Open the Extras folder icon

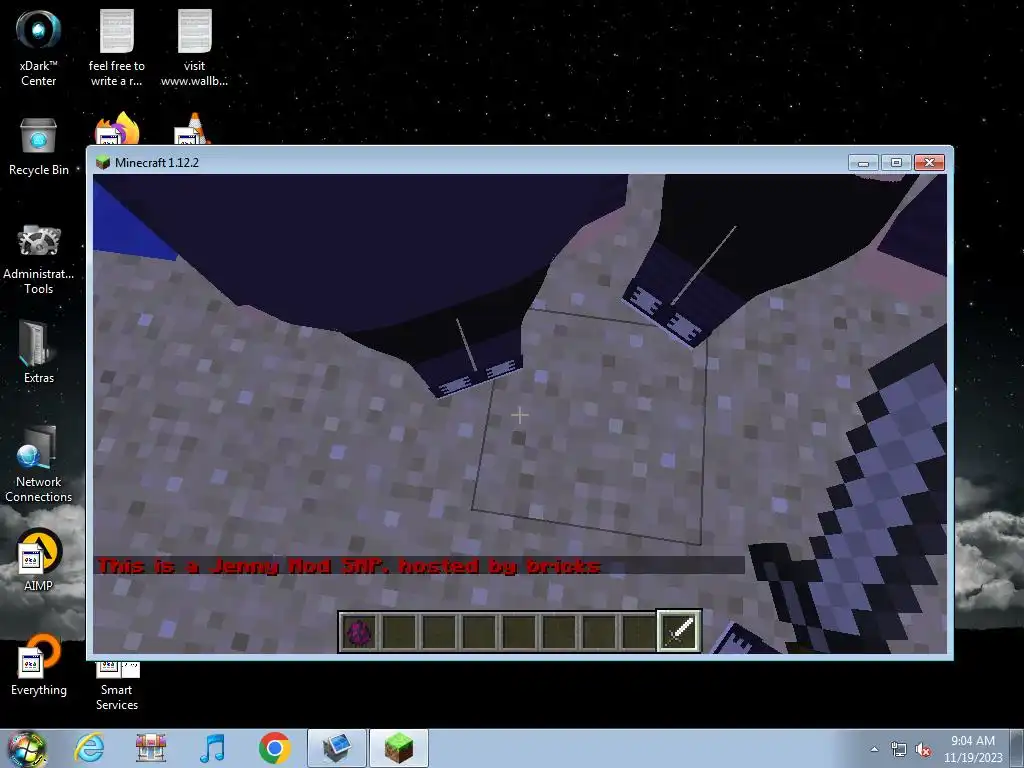(x=39, y=353)
